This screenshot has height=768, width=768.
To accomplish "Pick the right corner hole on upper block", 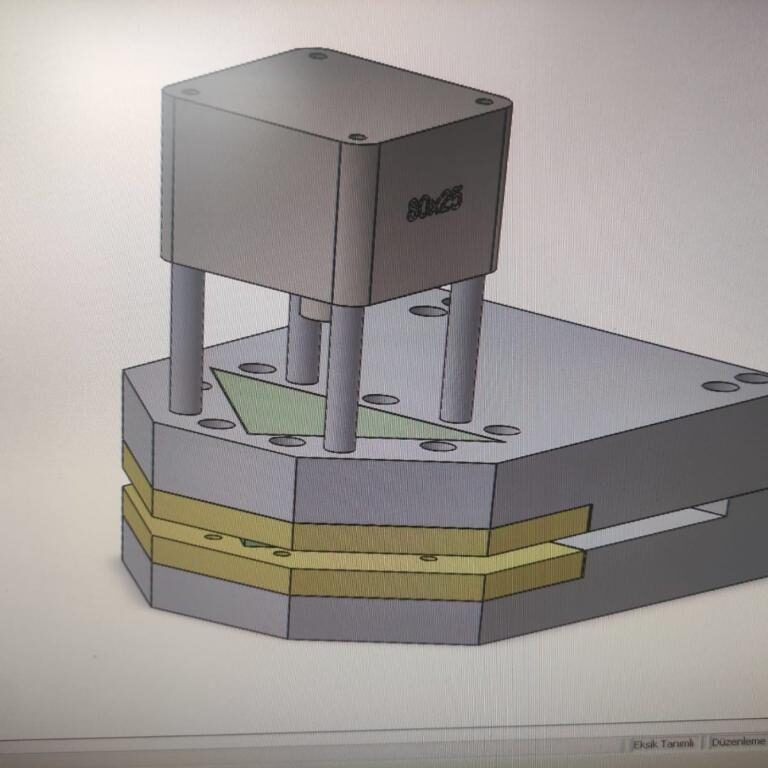I will tap(484, 101).
